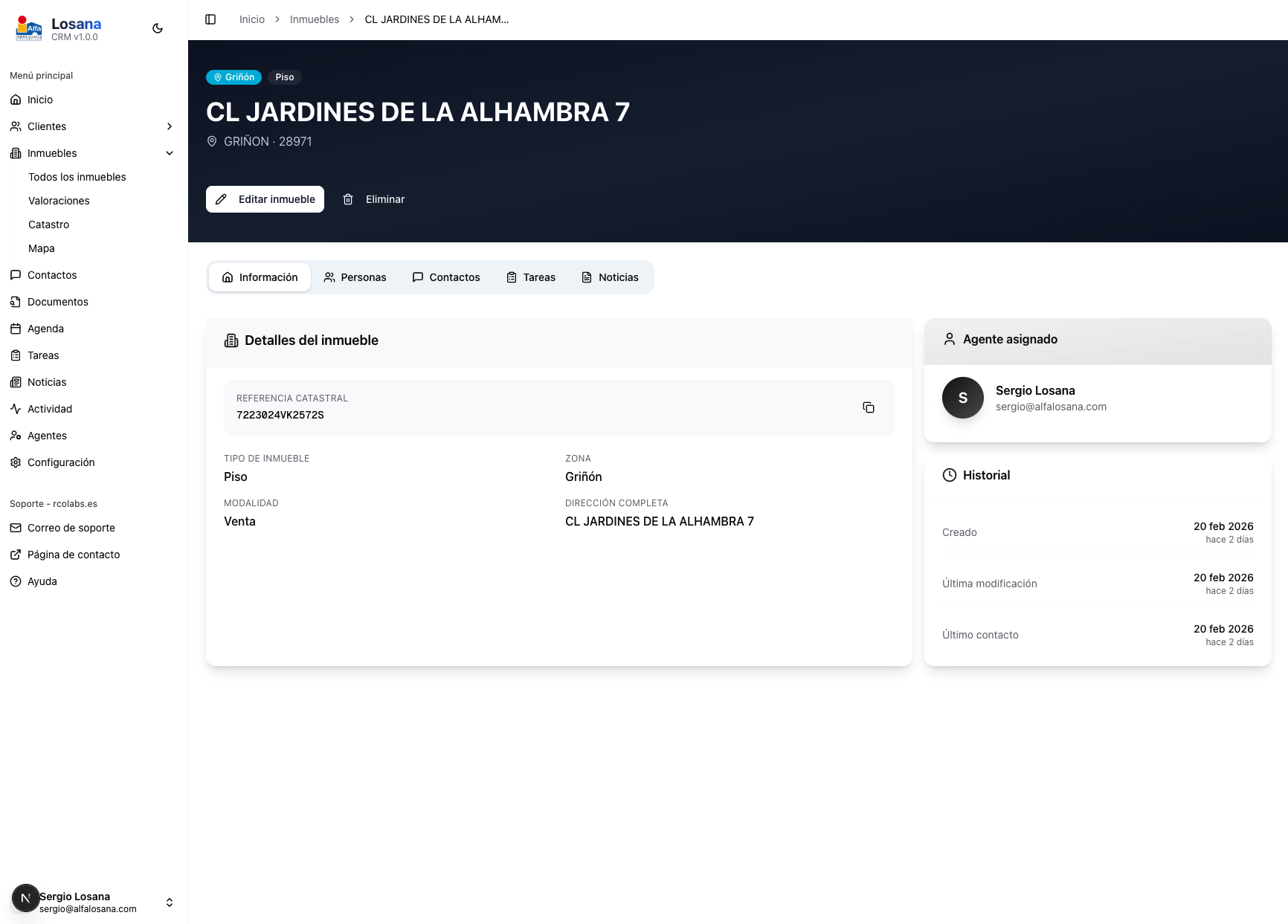The height and width of the screenshot is (924, 1288).
Task: Toggle the sidebar panel visibility
Action: click(x=210, y=19)
